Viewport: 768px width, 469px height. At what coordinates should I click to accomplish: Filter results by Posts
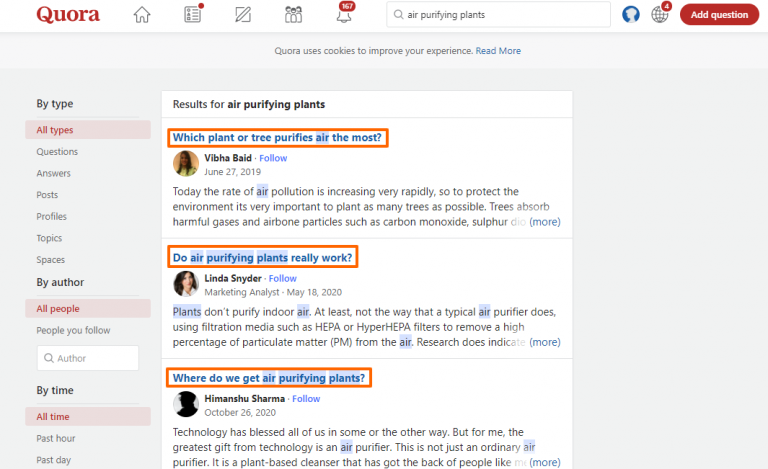tap(47, 195)
